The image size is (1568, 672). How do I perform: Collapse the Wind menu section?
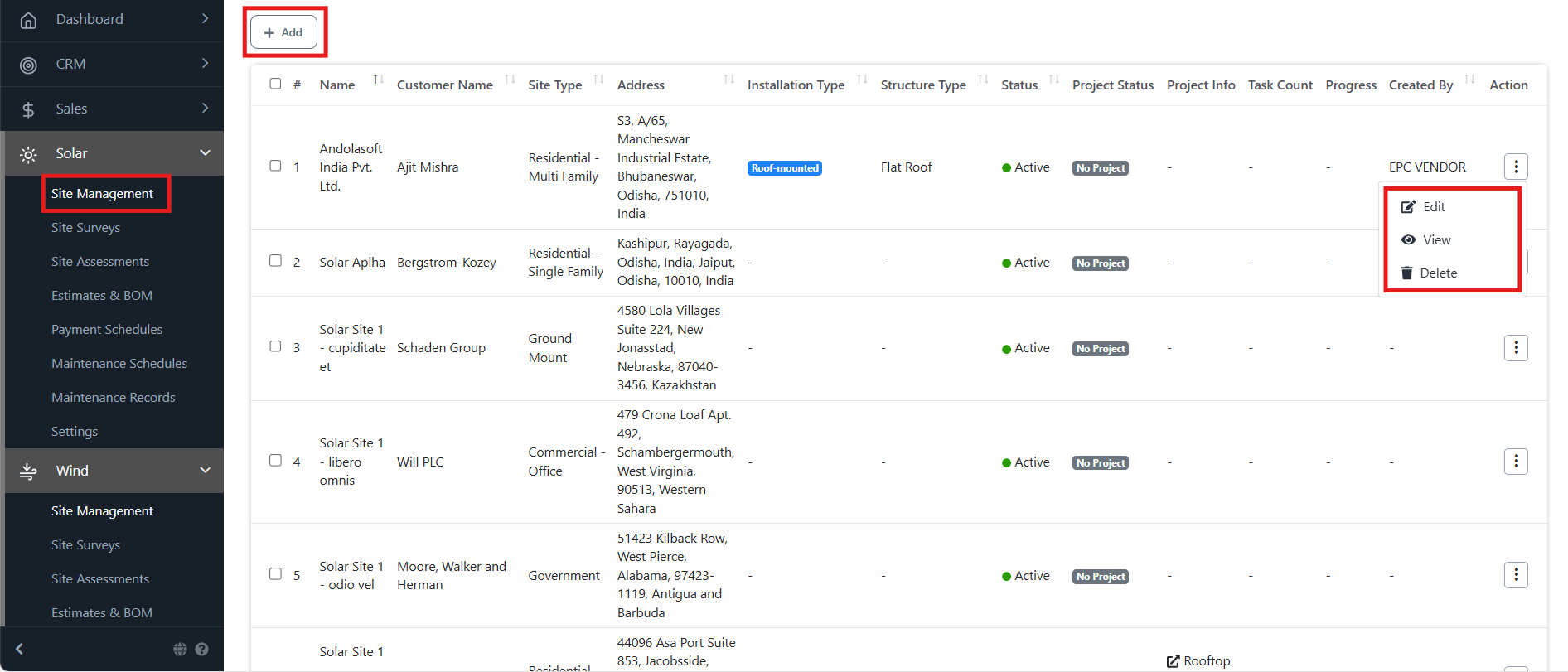(x=205, y=471)
